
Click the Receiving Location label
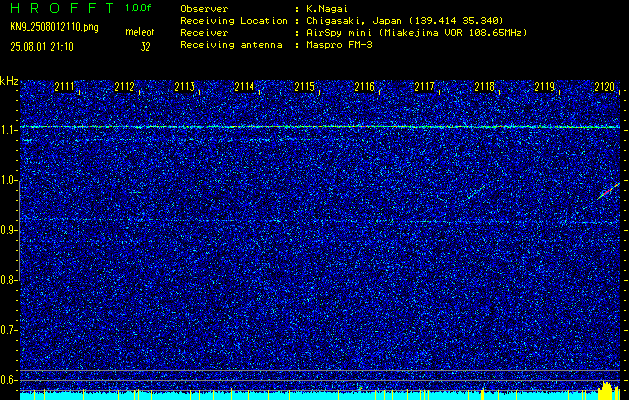pos(234,20)
